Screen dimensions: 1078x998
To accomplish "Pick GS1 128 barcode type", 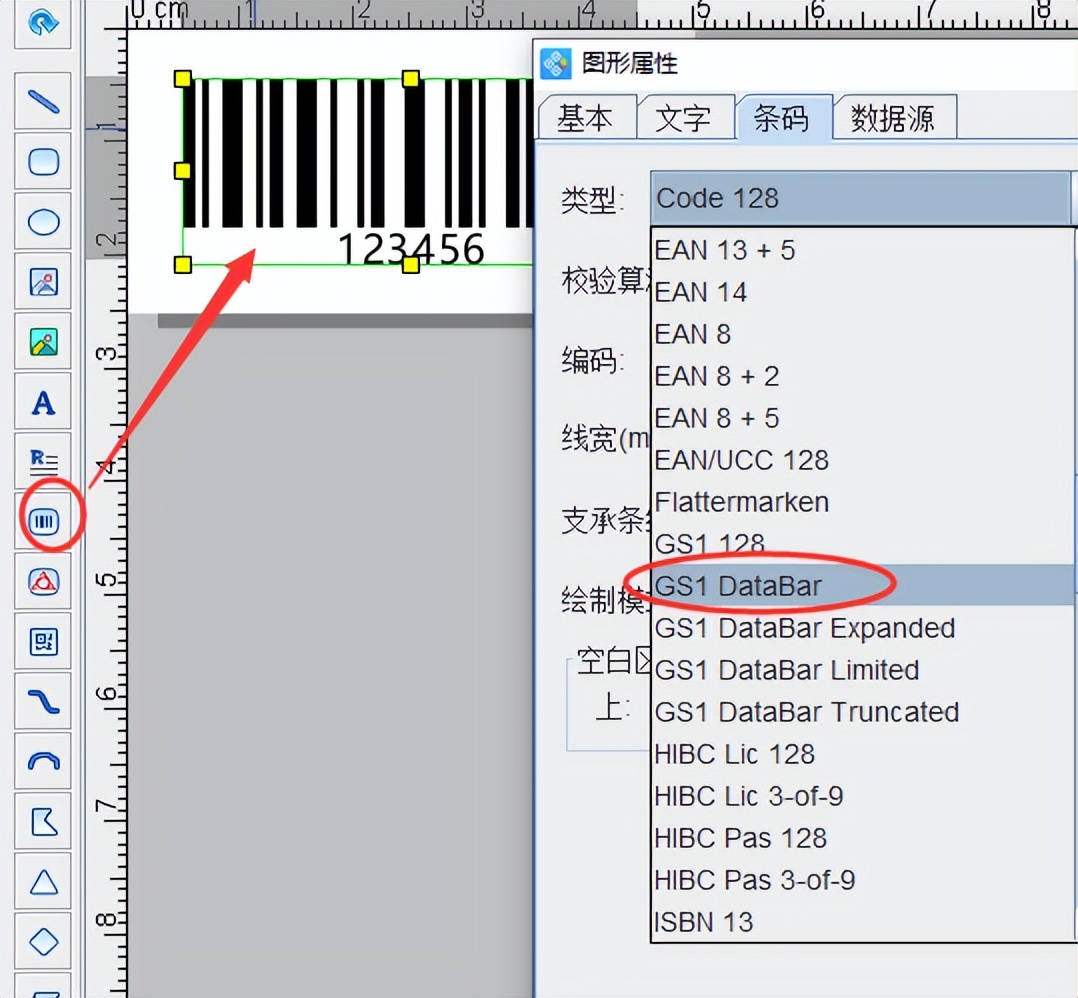I will coord(863,544).
